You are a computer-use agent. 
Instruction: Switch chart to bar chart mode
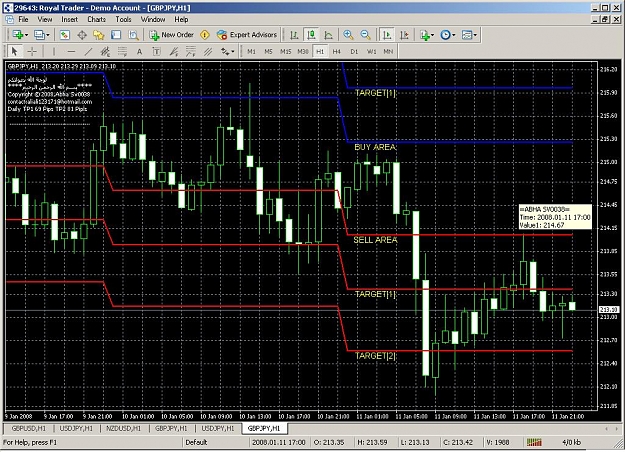294,35
